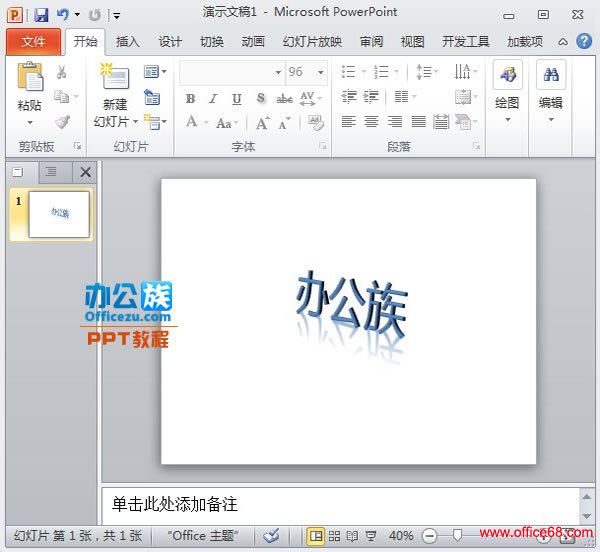This screenshot has height=552, width=600.
Task: Open the Clipboard pane launcher
Action: [77, 146]
